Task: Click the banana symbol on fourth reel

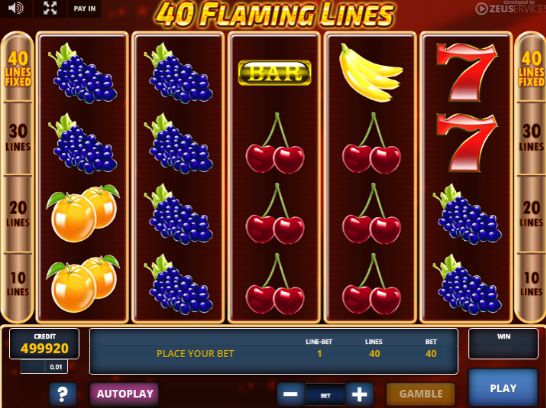Action: point(370,72)
